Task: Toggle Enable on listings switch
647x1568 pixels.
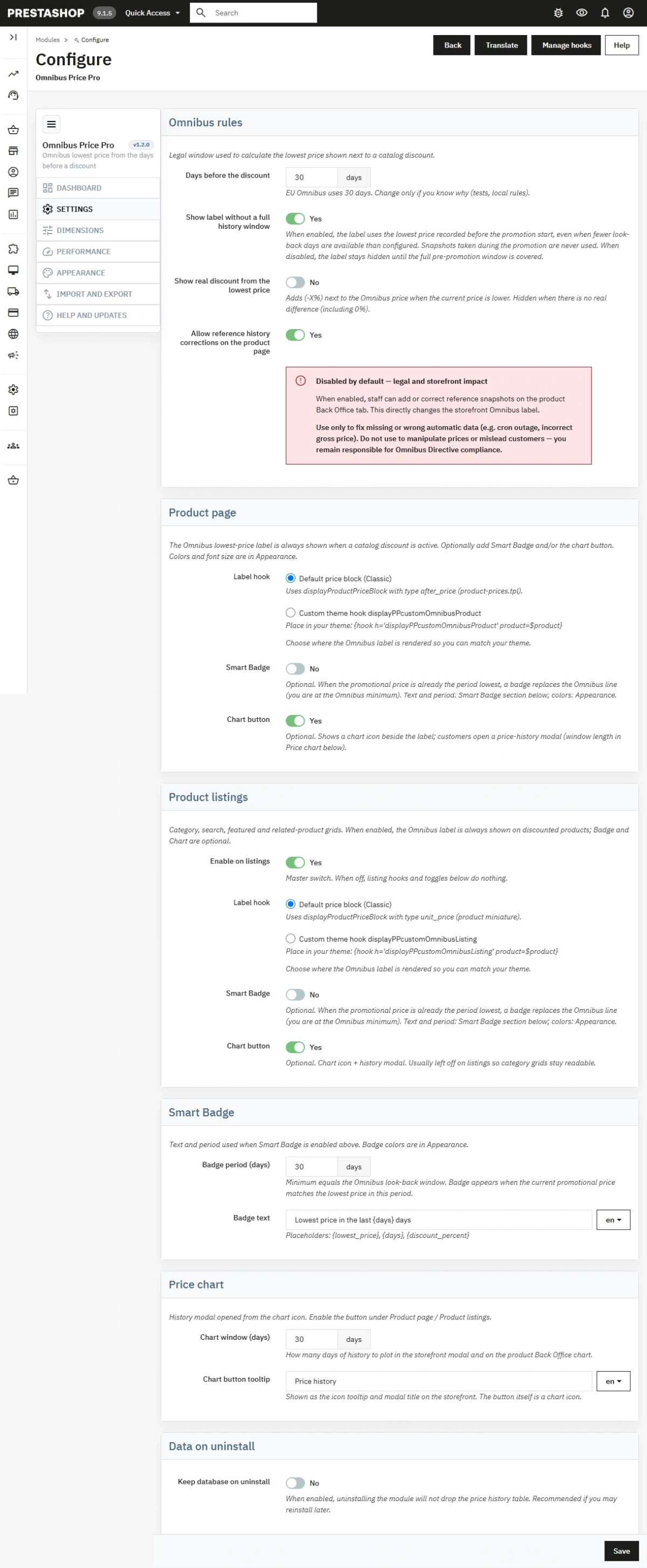Action: (x=295, y=863)
